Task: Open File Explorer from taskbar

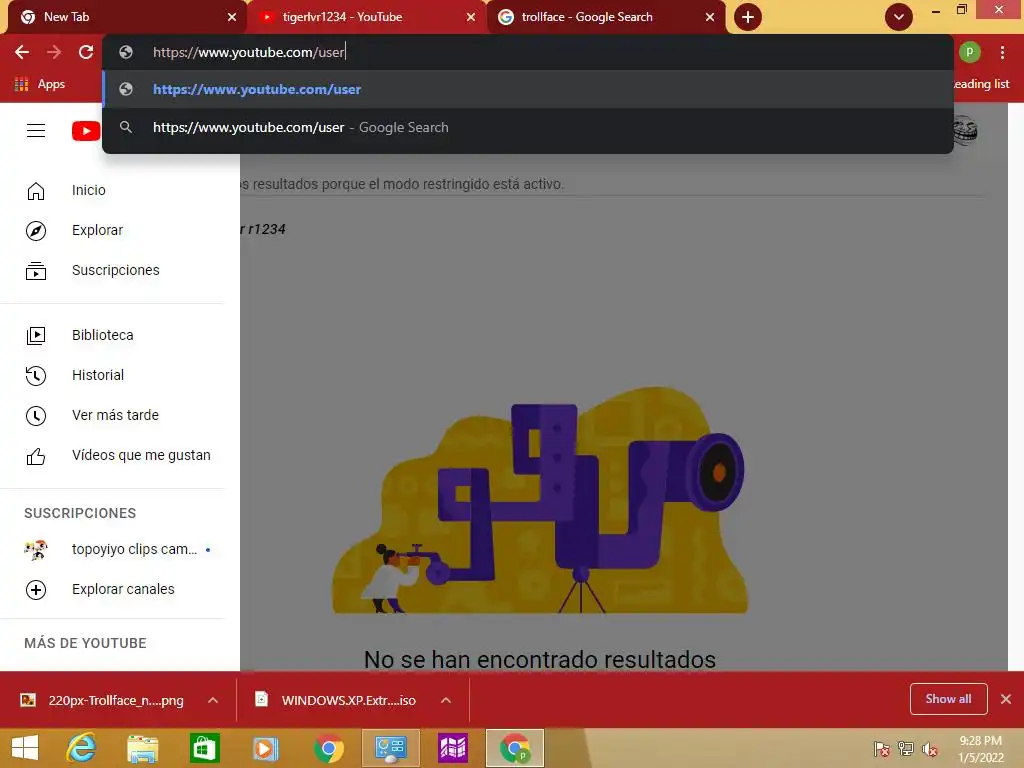Action: pyautogui.click(x=142, y=748)
